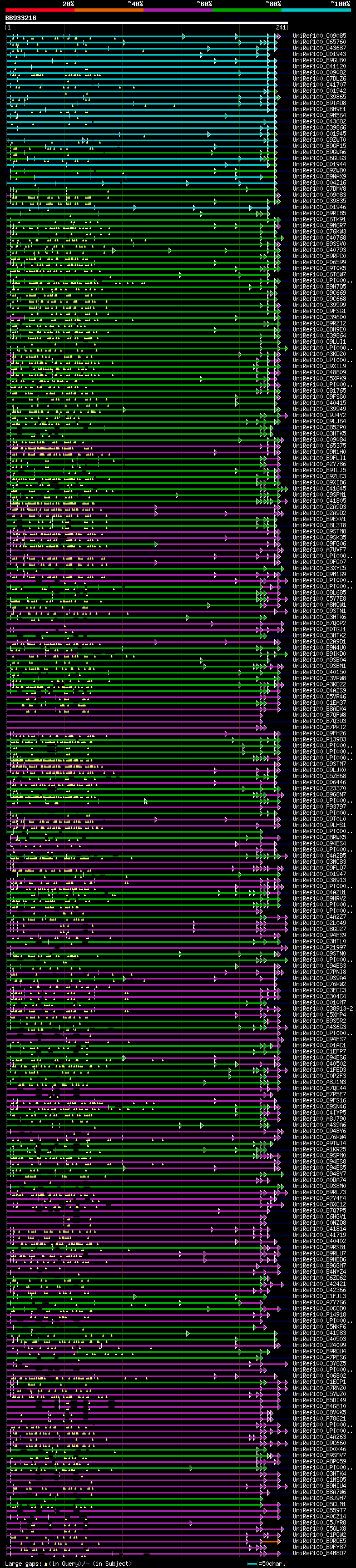This screenshot has width=356, height=1568.
Task: Click hit label UniRef100_C6TK91
Action: click(x=319, y=219)
